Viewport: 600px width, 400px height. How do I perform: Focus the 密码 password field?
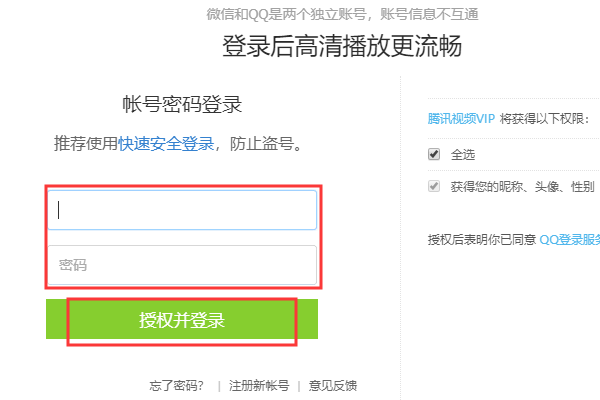point(182,265)
